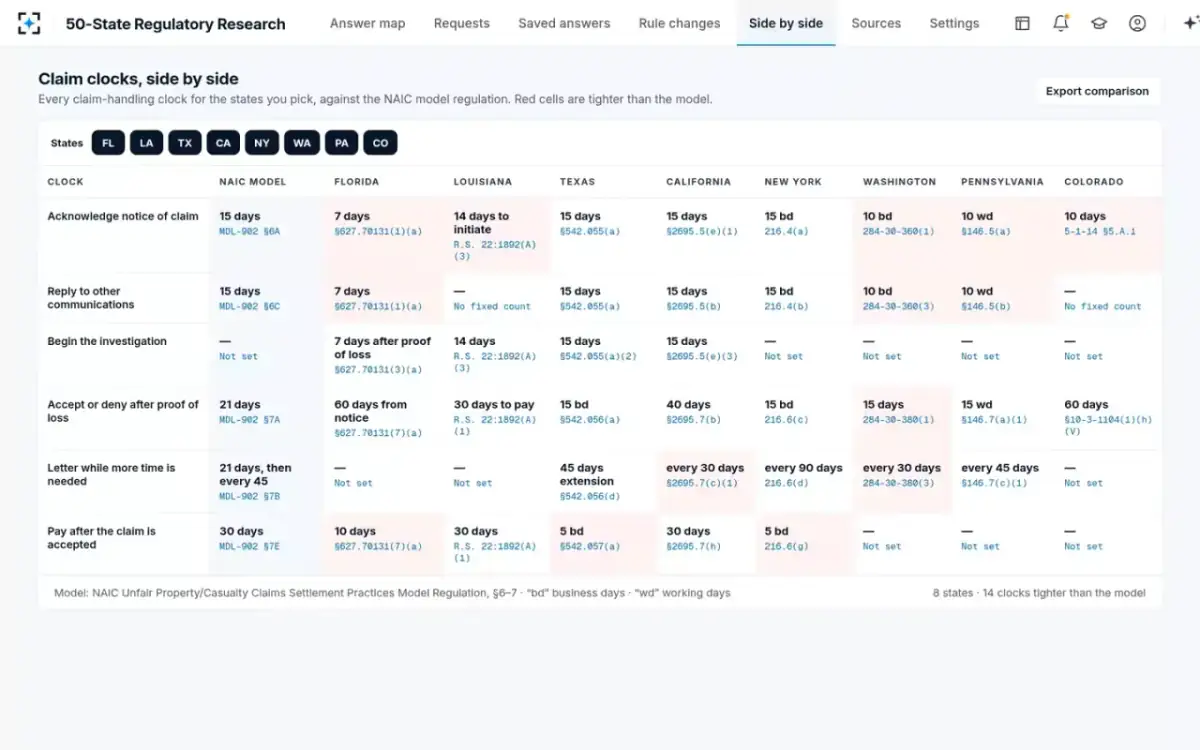Image resolution: width=1200 pixels, height=750 pixels.
Task: Open the Sources tab
Action: pos(876,23)
